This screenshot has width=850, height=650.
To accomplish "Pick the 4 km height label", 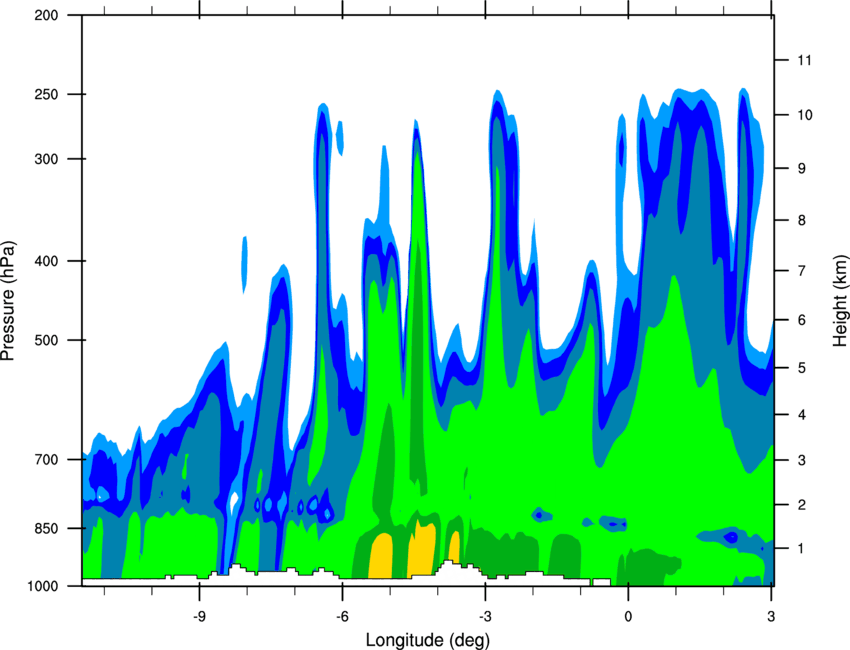I will pyautogui.click(x=802, y=415).
